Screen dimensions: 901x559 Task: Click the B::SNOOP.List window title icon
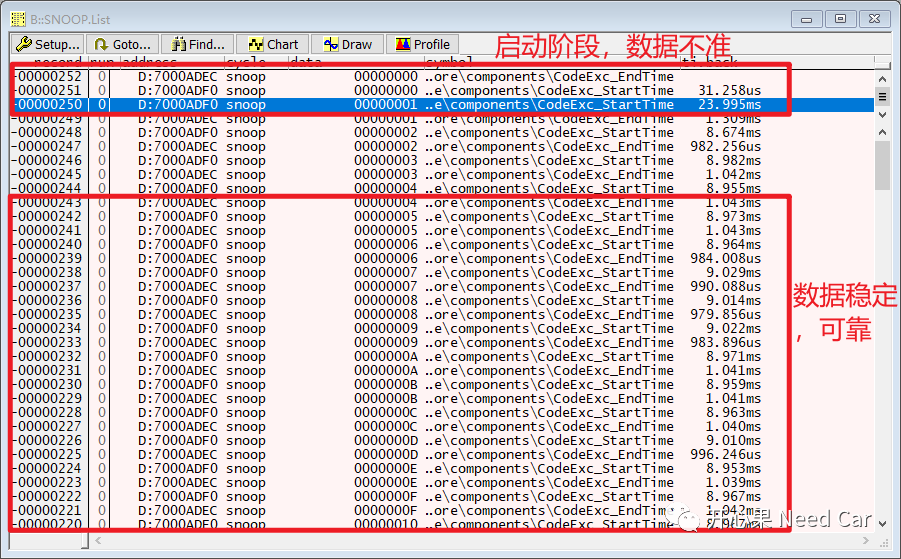18,17
